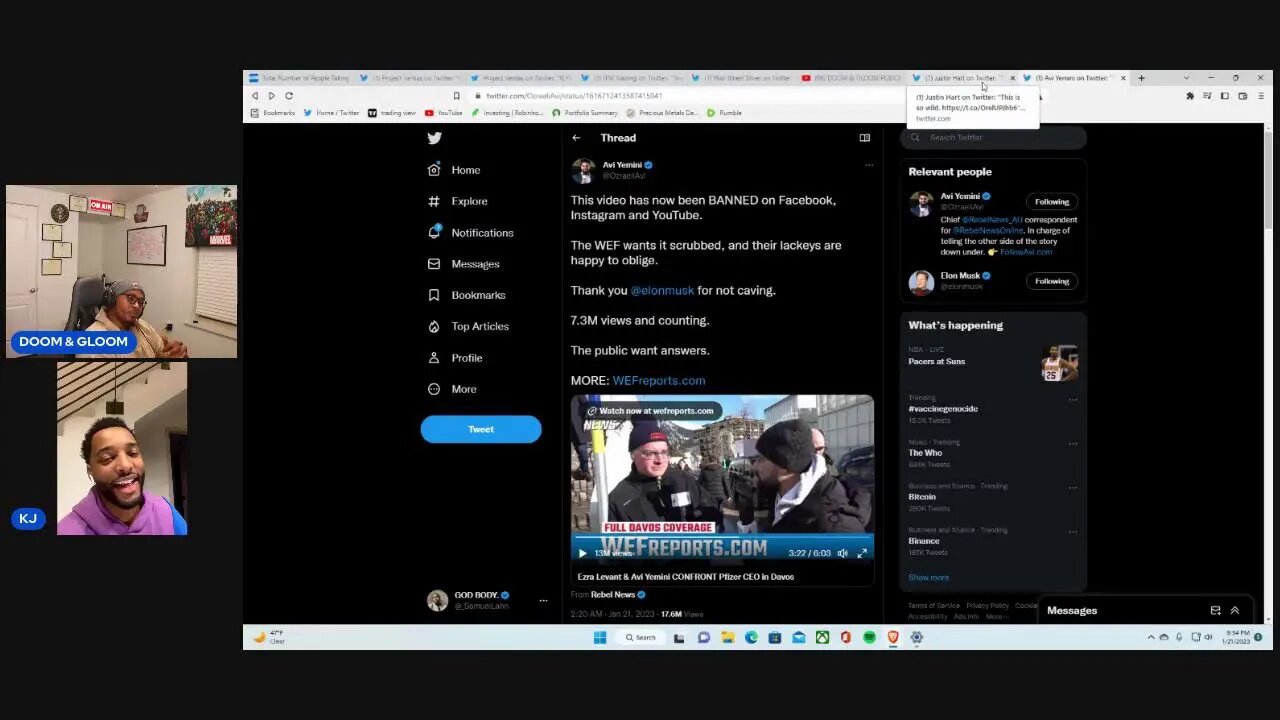Open the FollowAvi.com link

pyautogui.click(x=1025, y=252)
